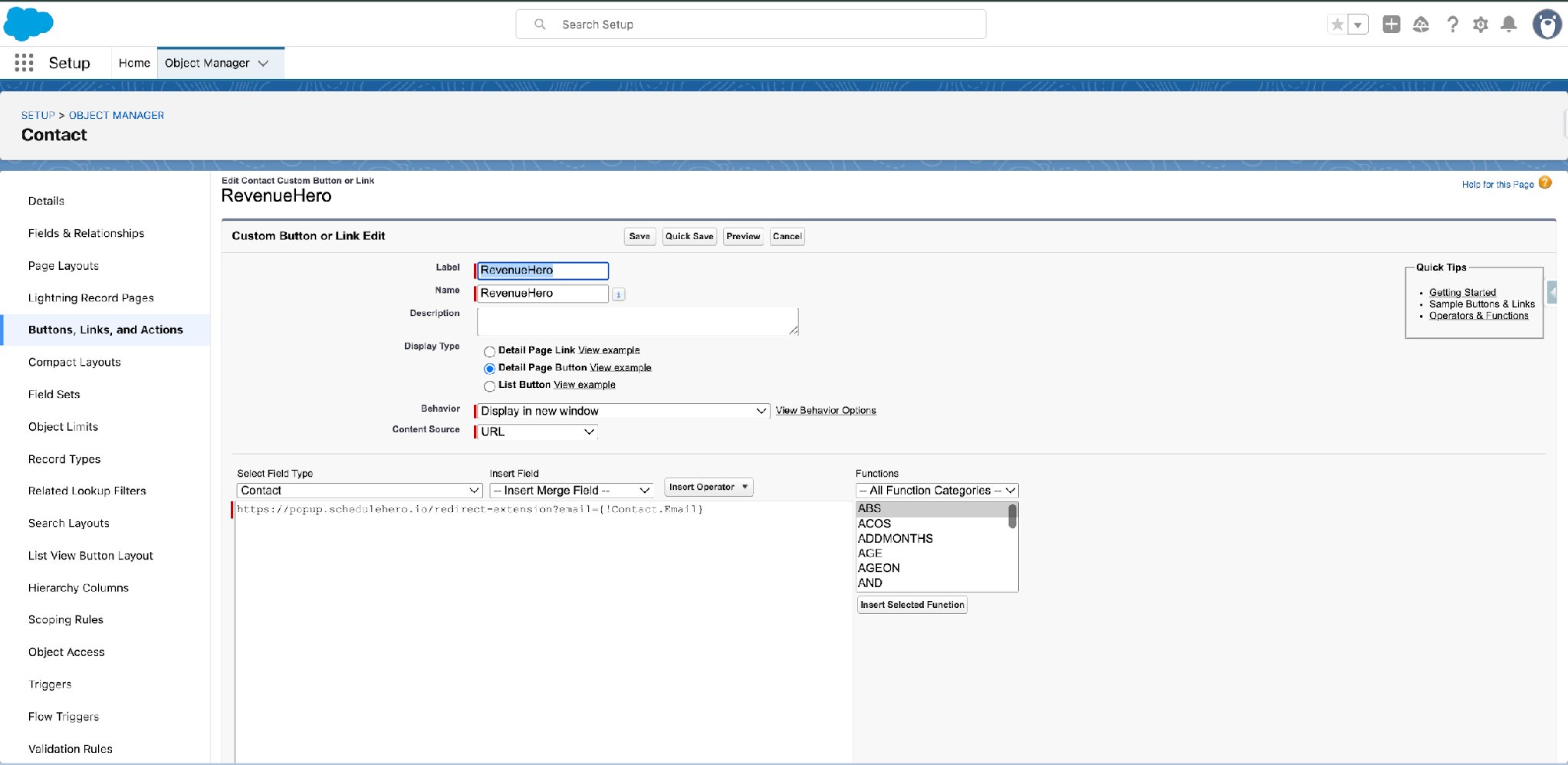Open the Favorites list dropdown arrow

[1358, 25]
